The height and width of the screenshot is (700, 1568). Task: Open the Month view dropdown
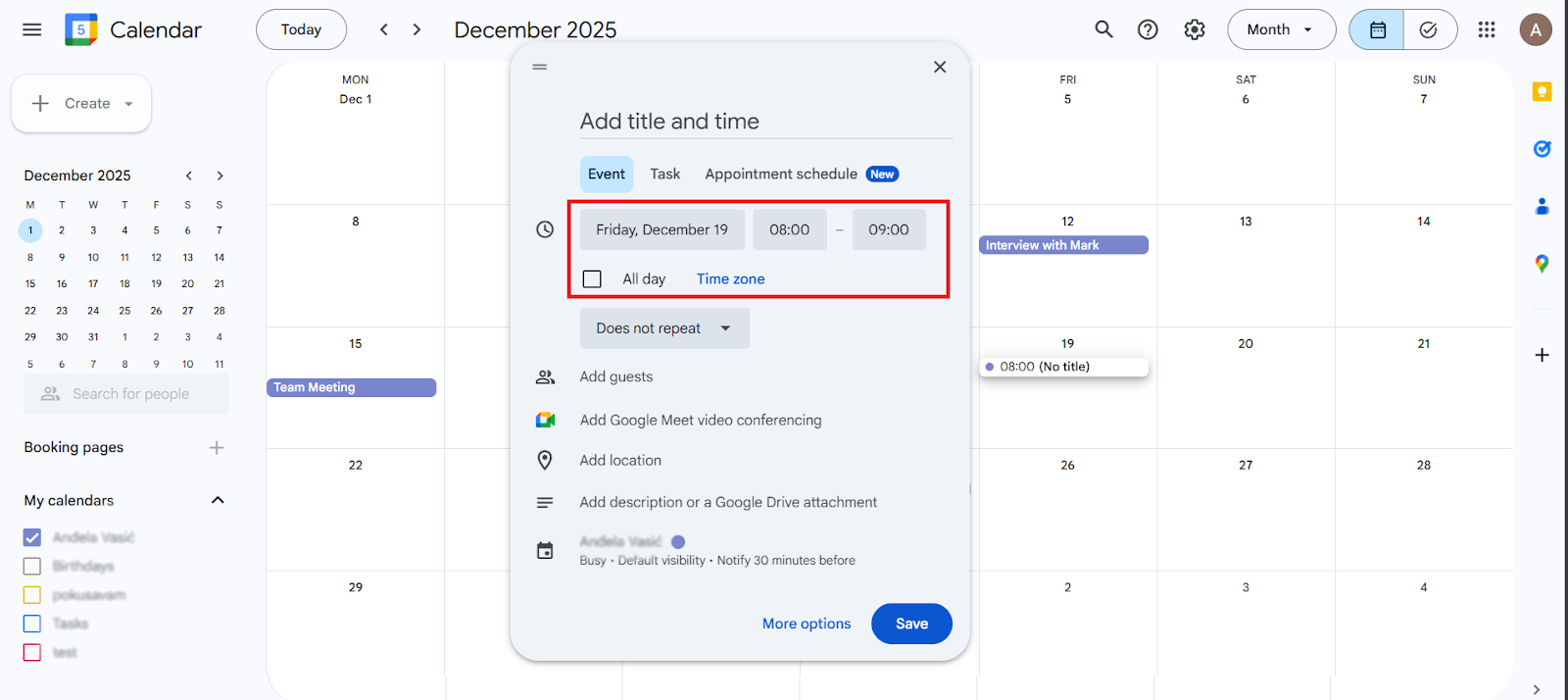(1280, 29)
